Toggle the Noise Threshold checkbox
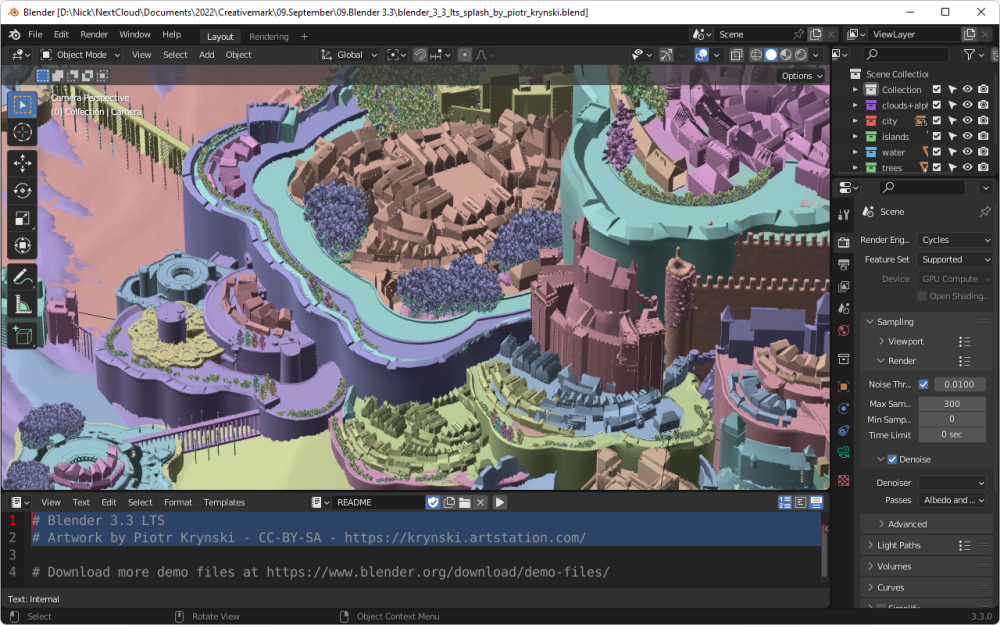 pyautogui.click(x=923, y=384)
